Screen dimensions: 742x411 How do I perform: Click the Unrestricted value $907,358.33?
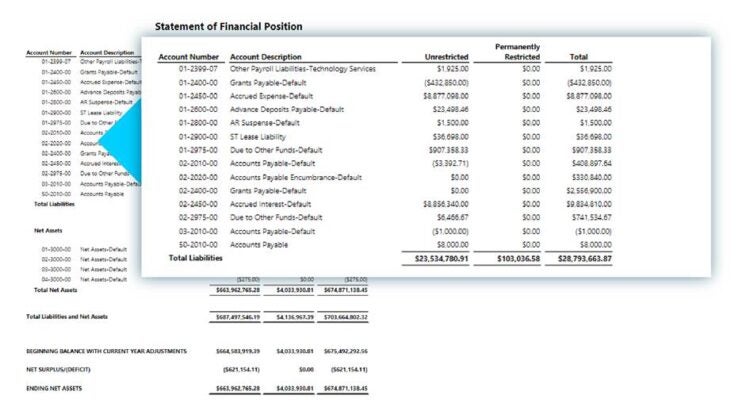449,150
